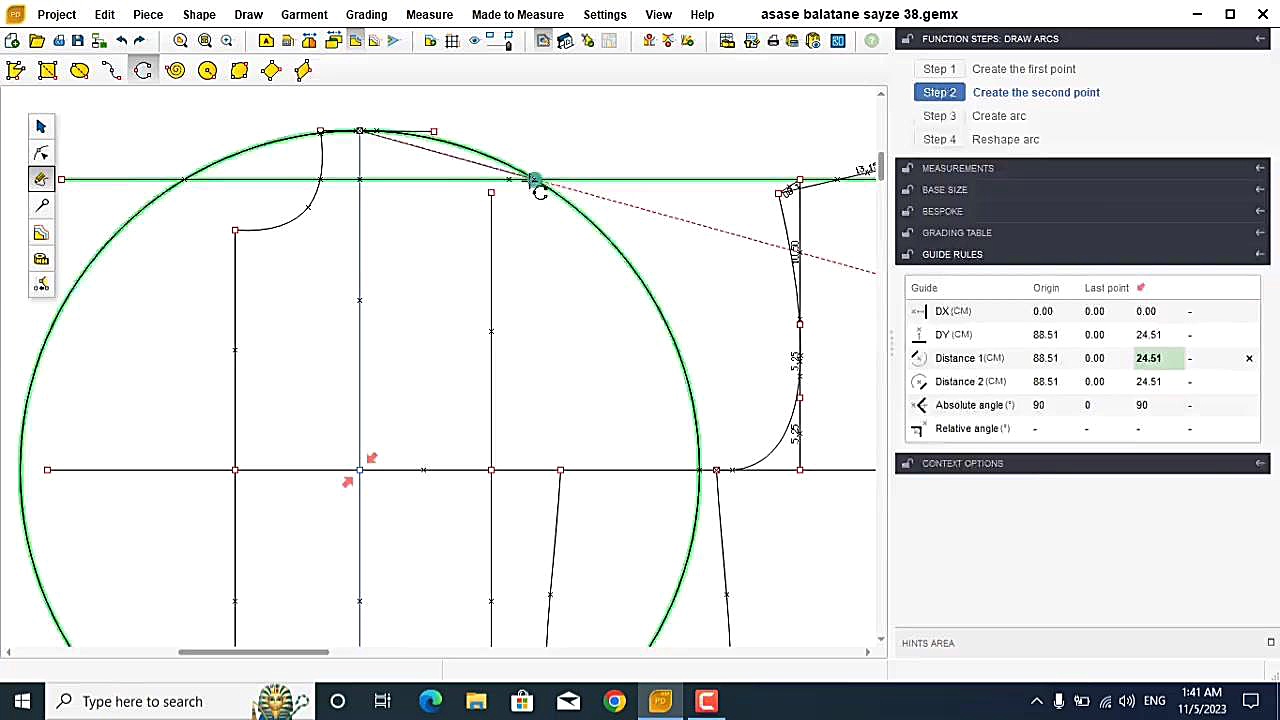Open the Project menu
Image resolution: width=1280 pixels, height=720 pixels.
(56, 15)
